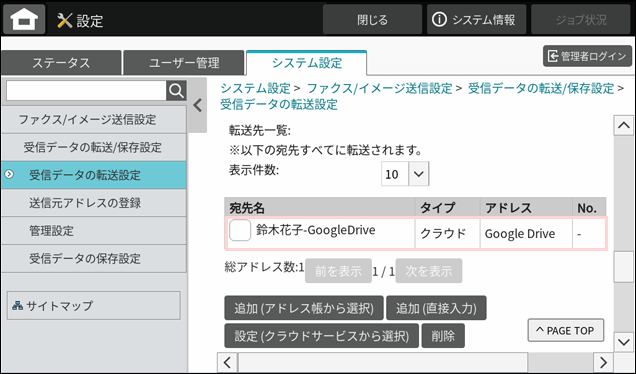Follow the システム設定 breadcrumb link
This screenshot has width=636, height=374.
[256, 88]
